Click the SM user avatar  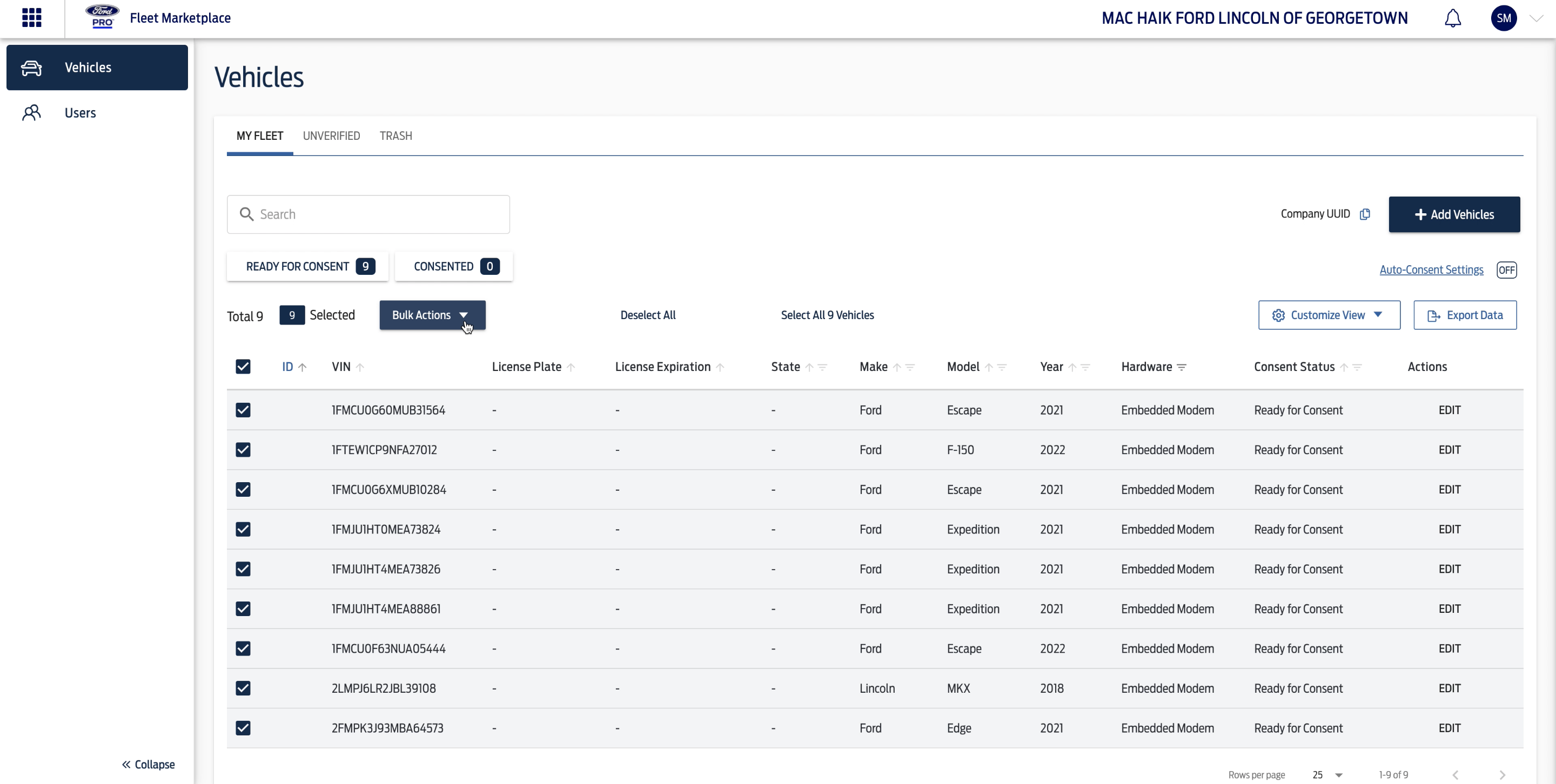click(1503, 18)
